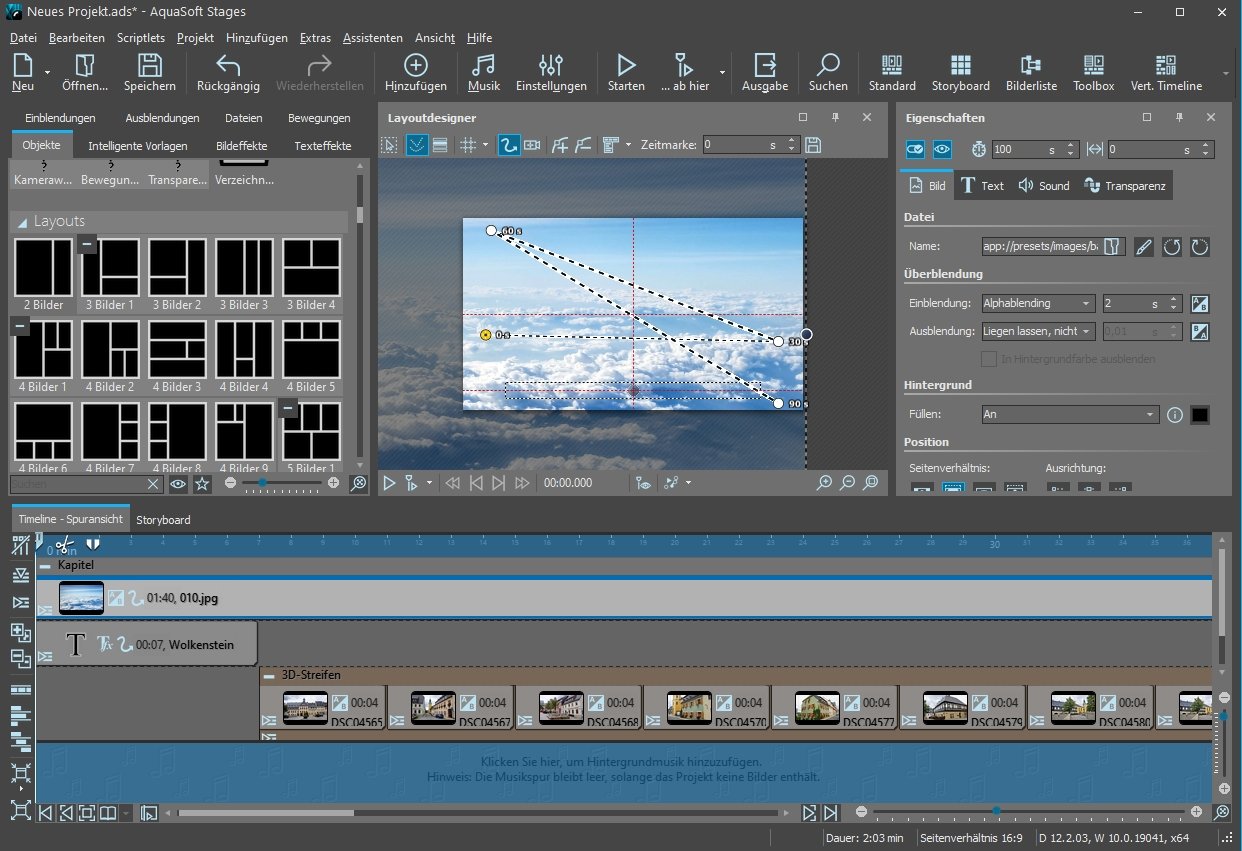The image size is (1242, 851).
Task: Open the Ausgabe export icon
Action: tap(765, 73)
